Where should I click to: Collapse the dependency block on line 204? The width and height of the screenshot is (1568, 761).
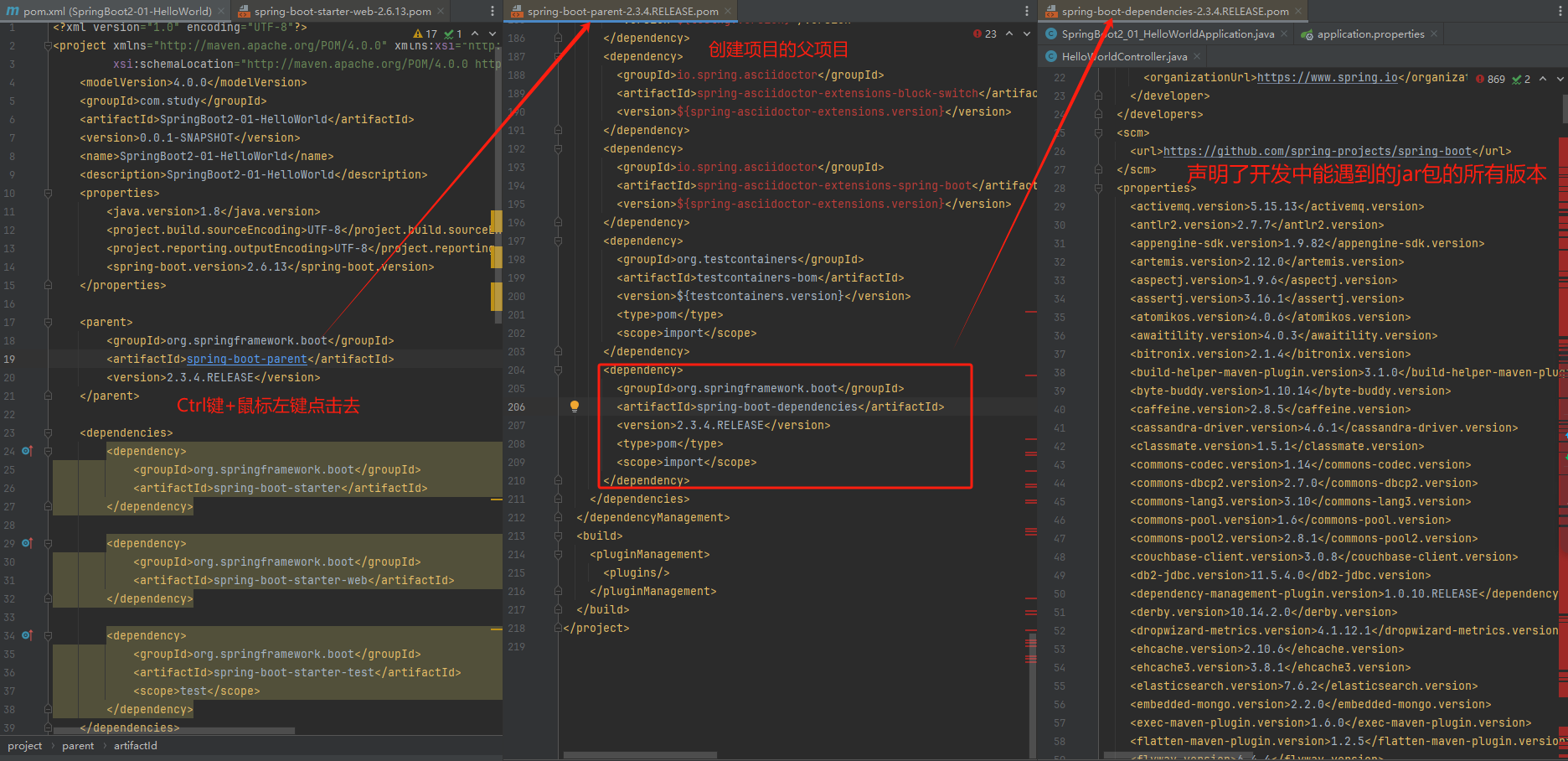558,370
